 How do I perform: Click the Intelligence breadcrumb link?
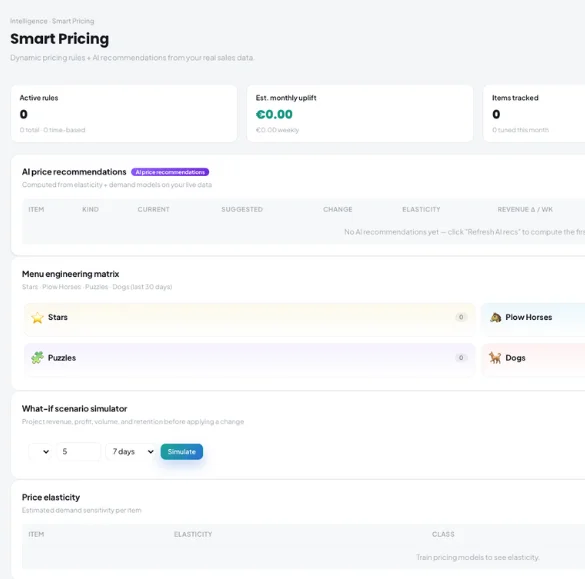[29, 21]
